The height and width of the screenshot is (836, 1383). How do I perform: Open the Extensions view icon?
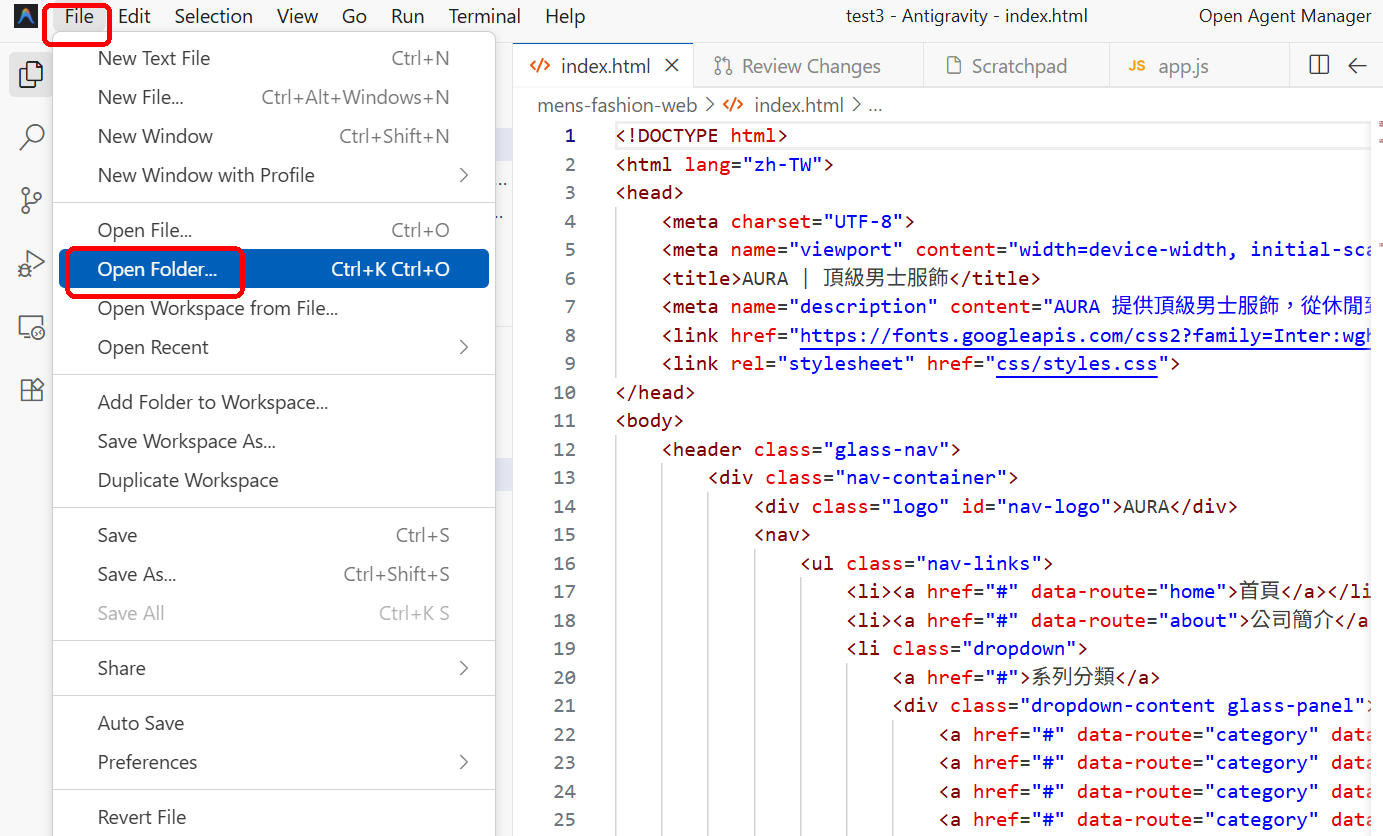click(x=31, y=390)
